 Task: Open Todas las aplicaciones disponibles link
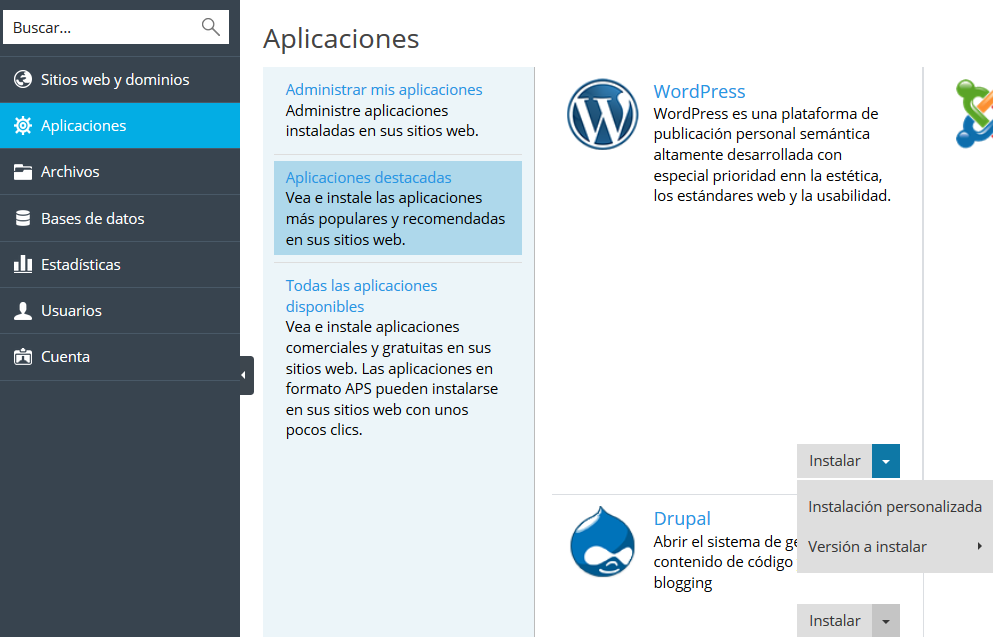361,296
